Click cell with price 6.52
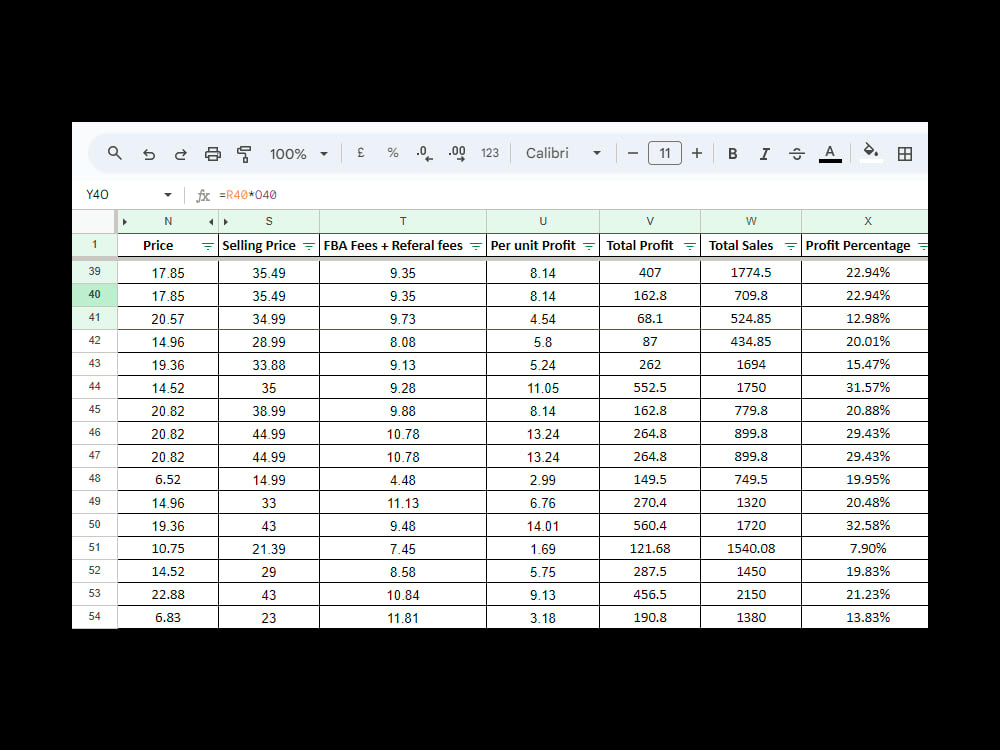 click(x=168, y=480)
